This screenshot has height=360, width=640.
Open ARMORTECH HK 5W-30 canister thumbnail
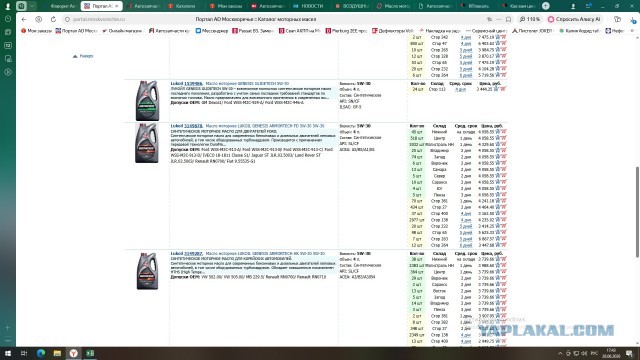(x=147, y=271)
